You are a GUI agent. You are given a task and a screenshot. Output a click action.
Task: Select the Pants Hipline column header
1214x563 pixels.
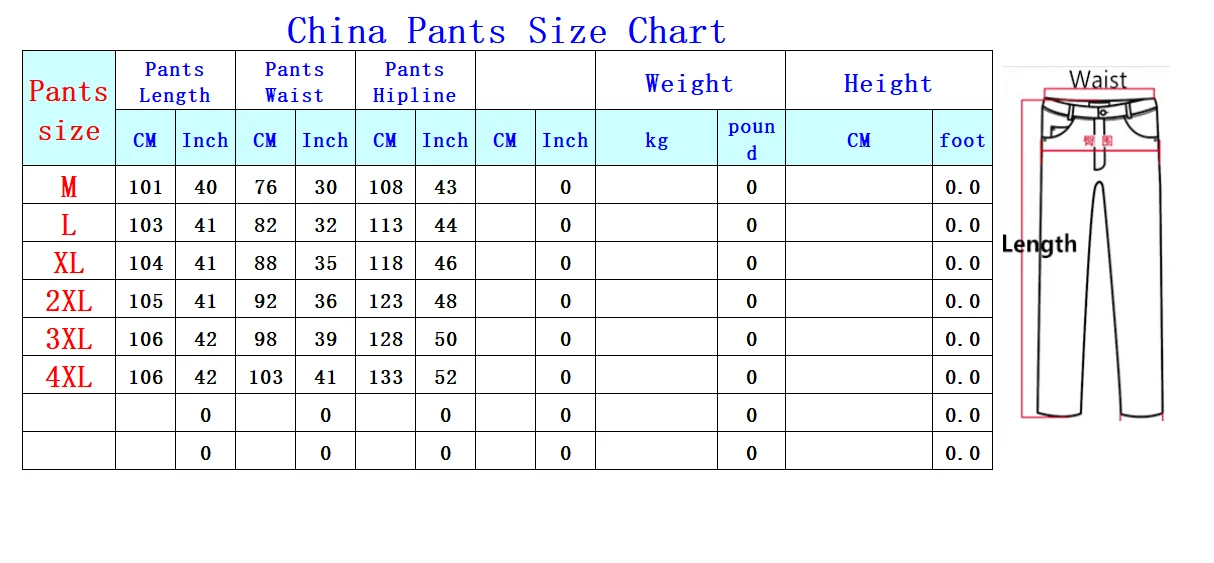point(415,81)
